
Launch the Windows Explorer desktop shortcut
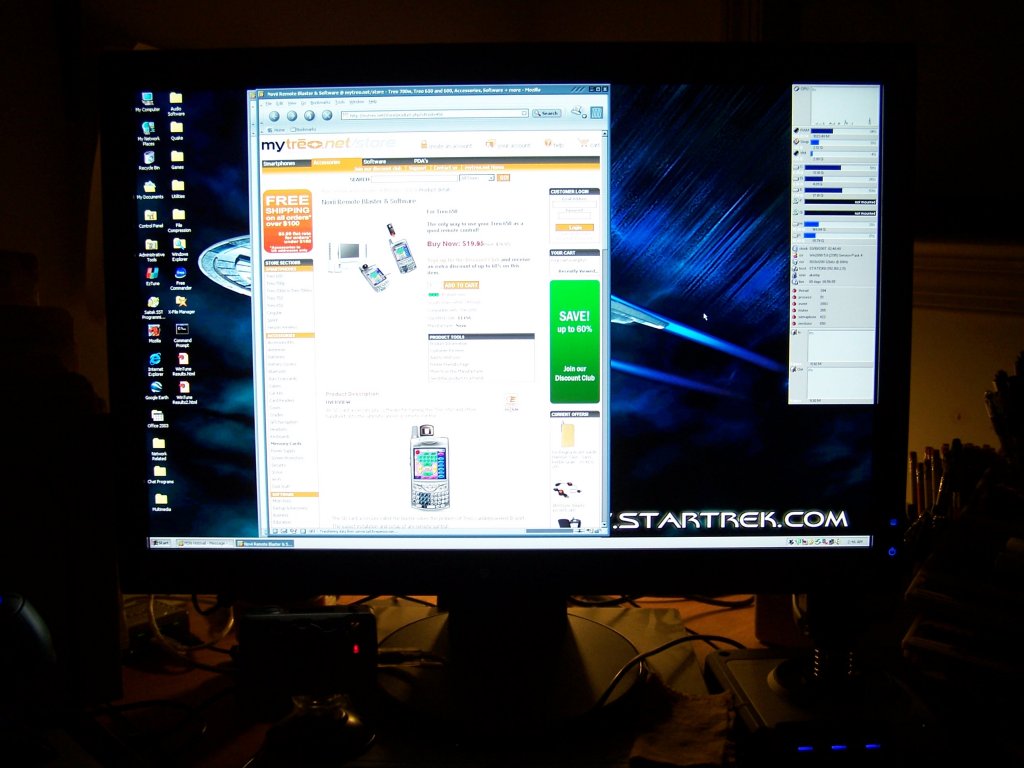(x=180, y=250)
